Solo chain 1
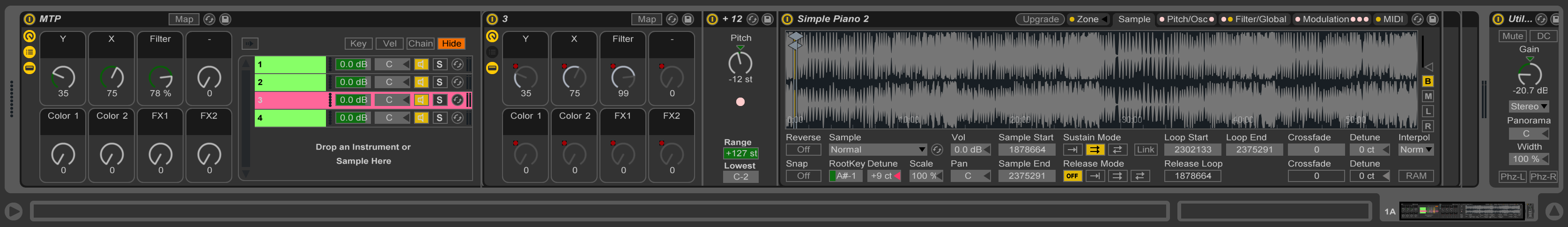Image resolution: width=1568 pixels, height=227 pixels. (439, 65)
